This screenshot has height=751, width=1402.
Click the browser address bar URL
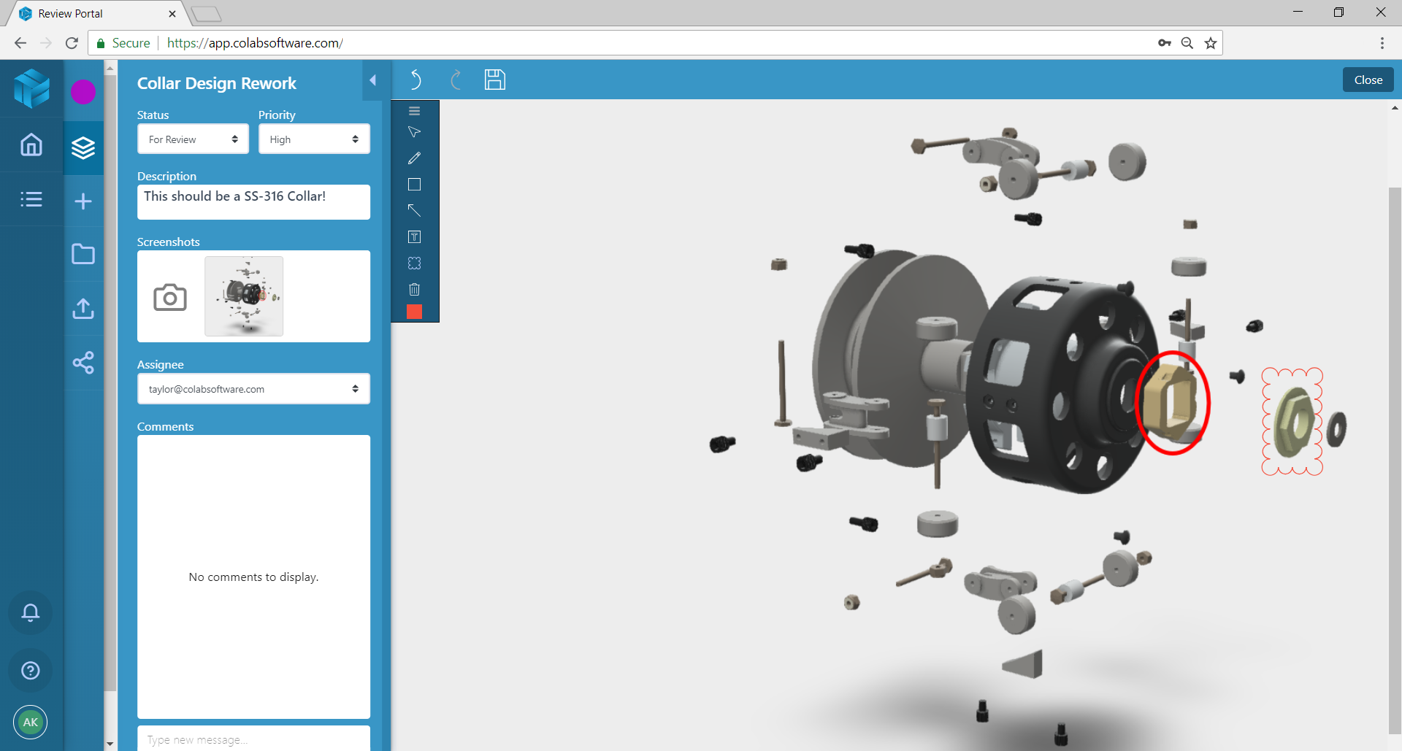click(255, 43)
